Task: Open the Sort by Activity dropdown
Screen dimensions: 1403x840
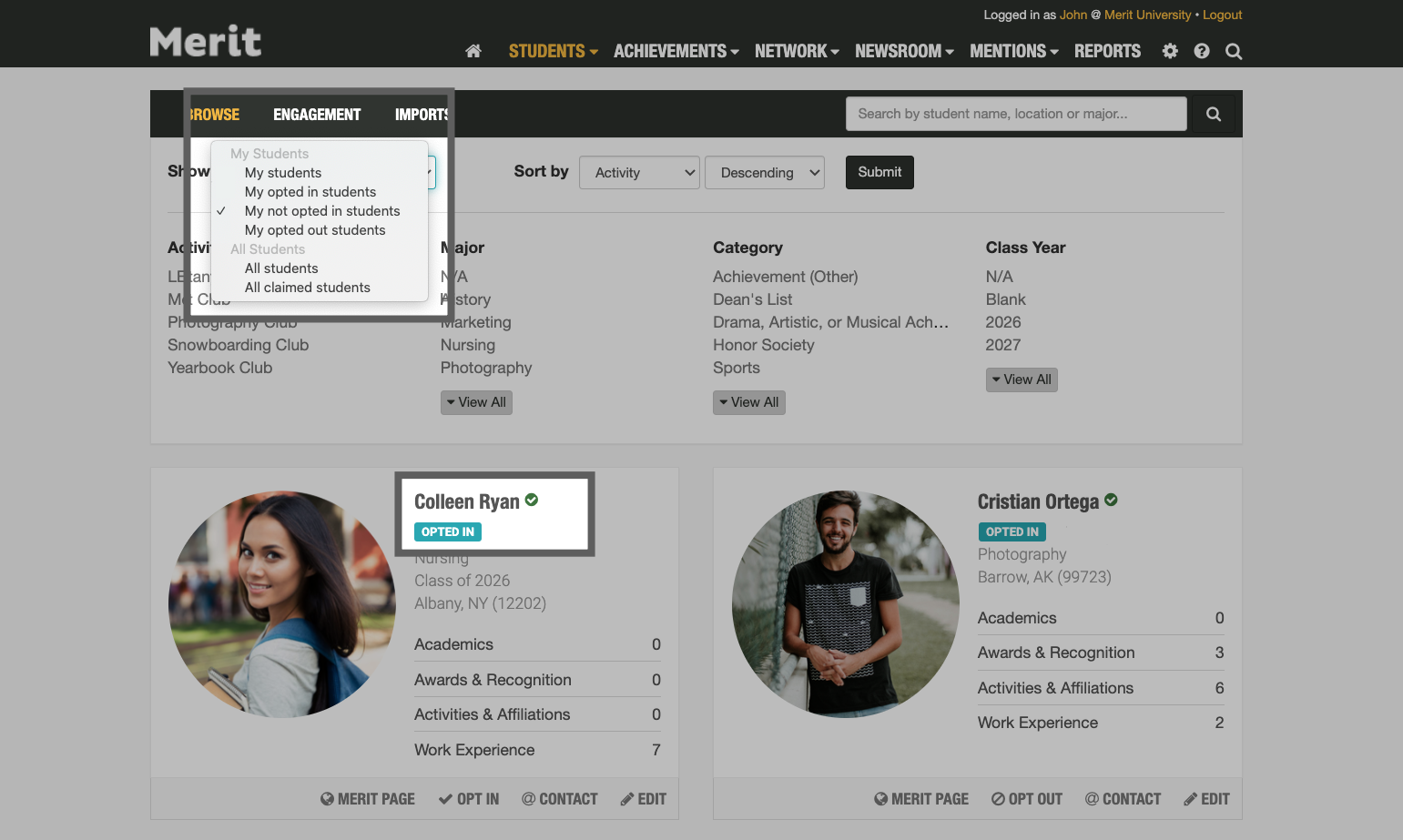Action: (639, 172)
